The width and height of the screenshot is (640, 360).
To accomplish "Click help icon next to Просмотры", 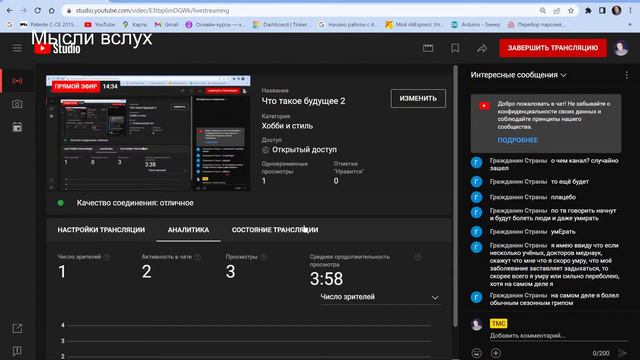I will coord(263,257).
